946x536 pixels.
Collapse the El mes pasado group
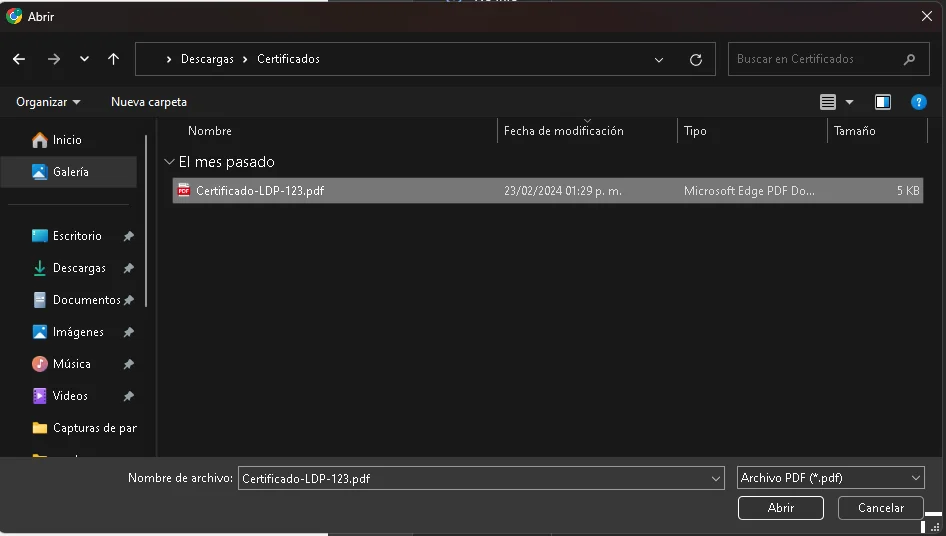[x=169, y=162]
